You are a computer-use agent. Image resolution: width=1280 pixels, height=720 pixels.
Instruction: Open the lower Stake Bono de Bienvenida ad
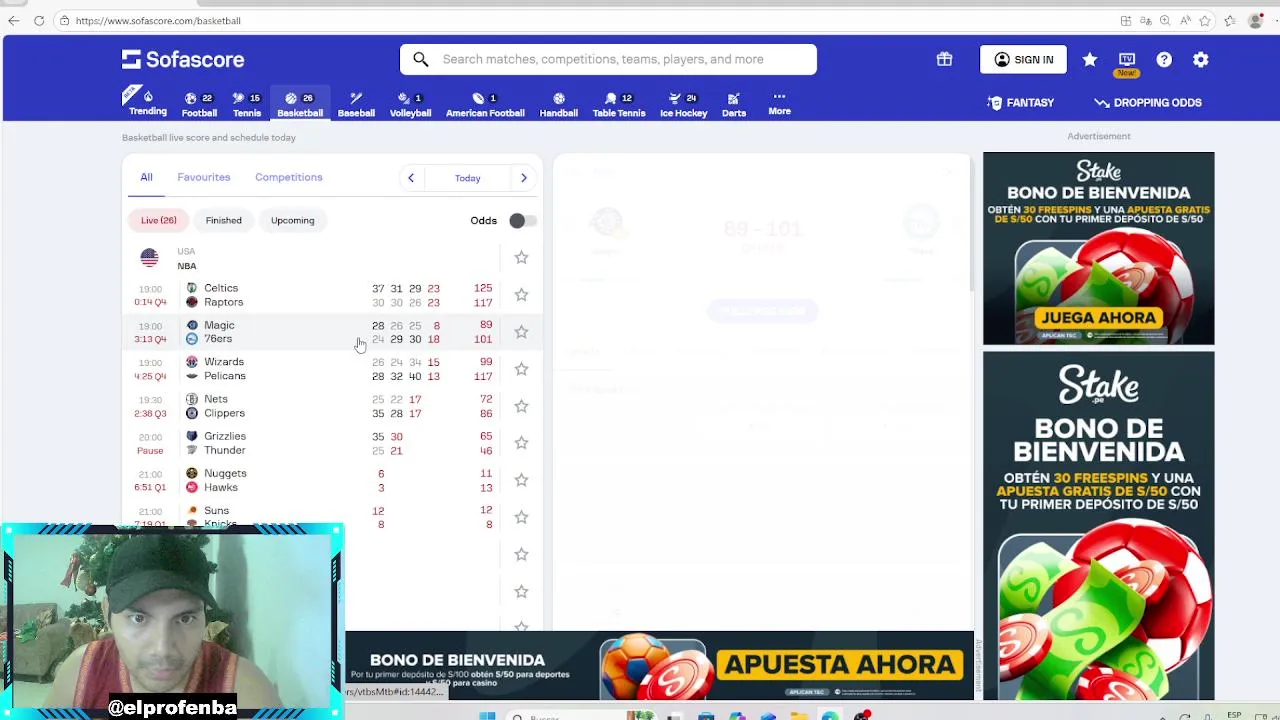[1098, 525]
